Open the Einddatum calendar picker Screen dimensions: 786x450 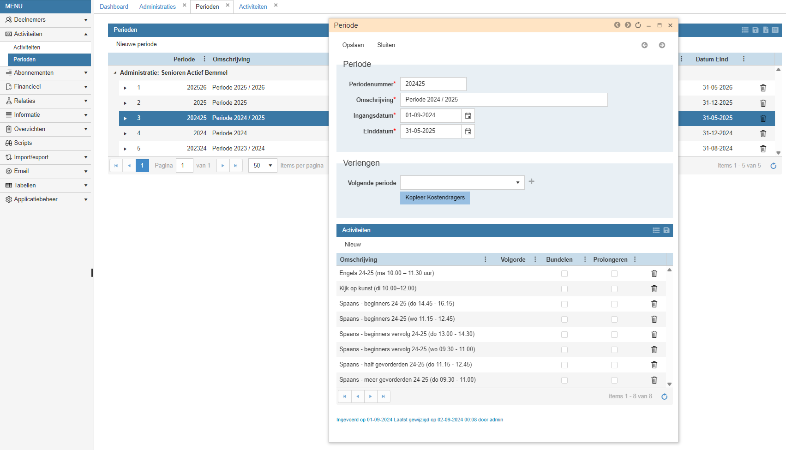(467, 131)
